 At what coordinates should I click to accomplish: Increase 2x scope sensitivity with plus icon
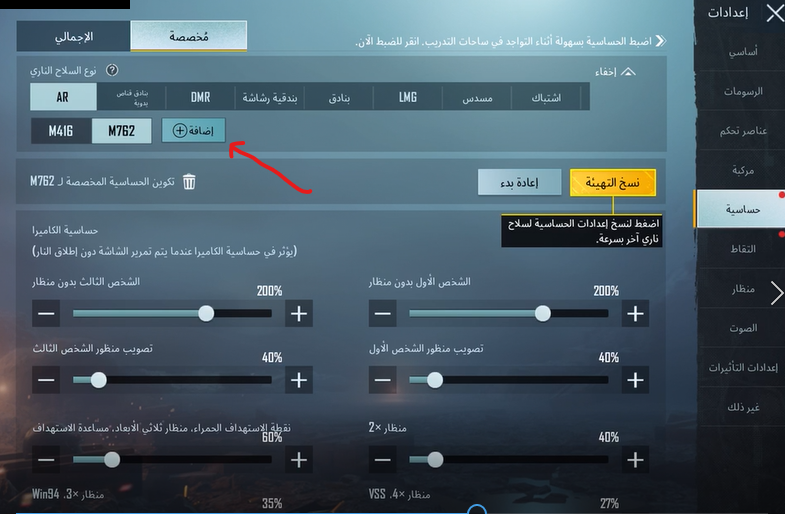pyautogui.click(x=635, y=459)
